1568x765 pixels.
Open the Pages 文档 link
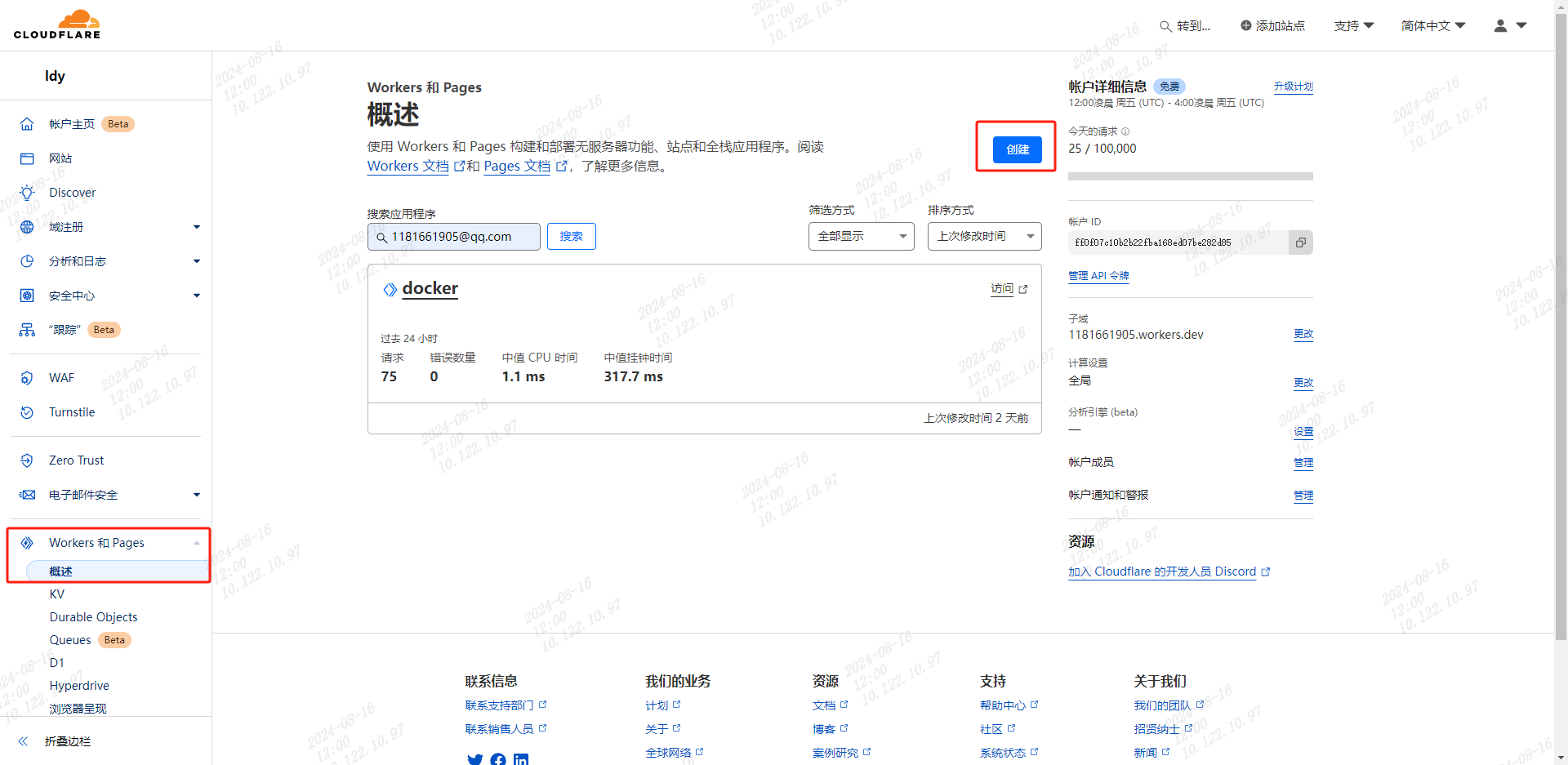pyautogui.click(x=517, y=166)
